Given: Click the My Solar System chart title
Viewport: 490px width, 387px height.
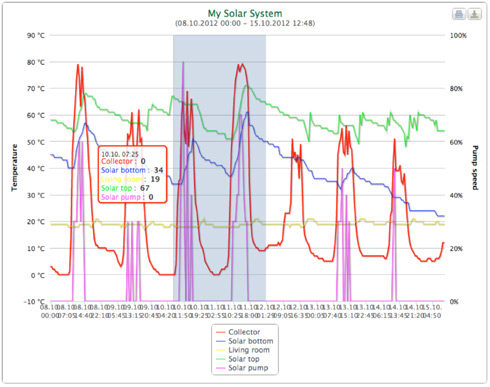Looking at the screenshot, I should 245,14.
